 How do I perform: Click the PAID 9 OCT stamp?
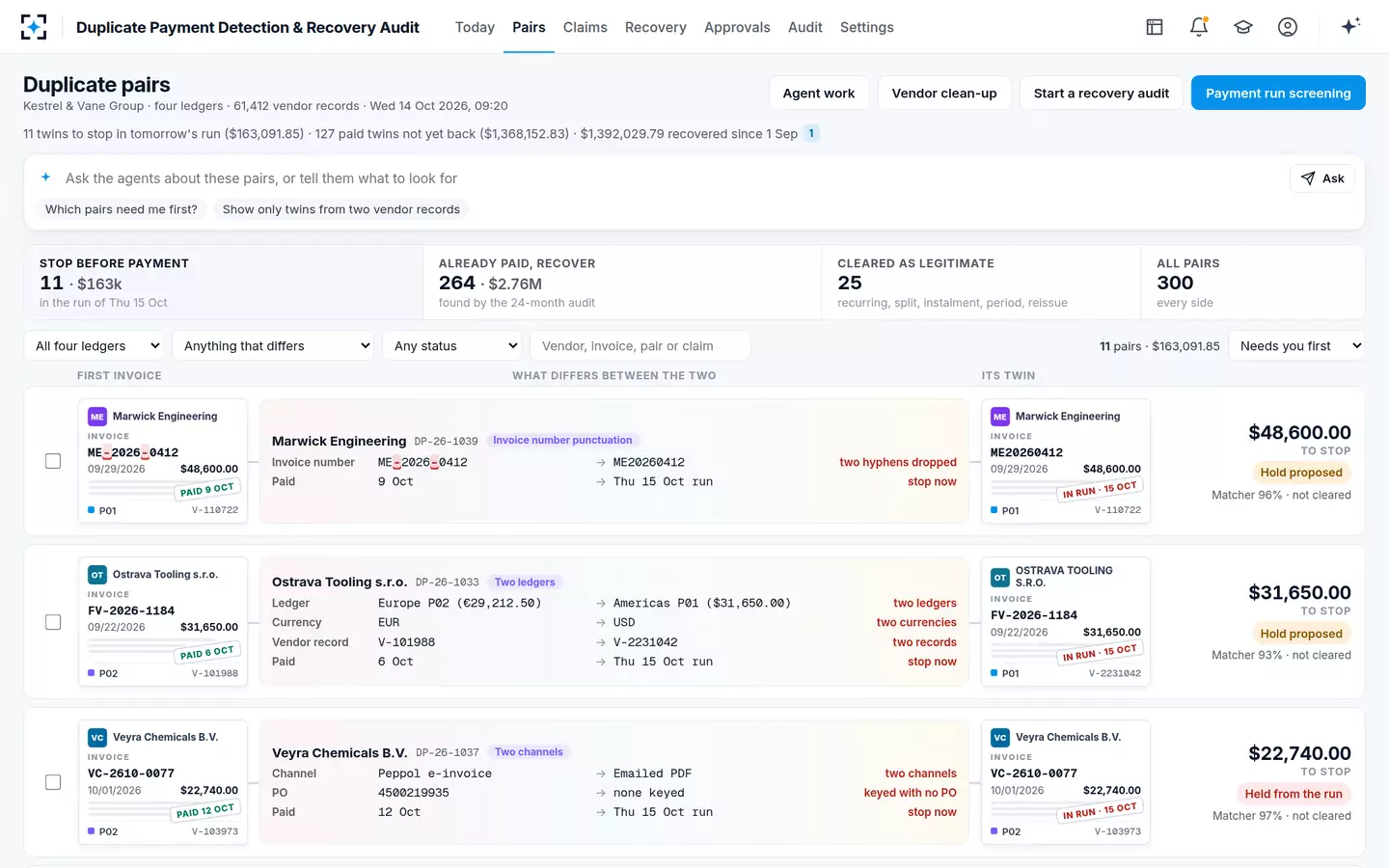207,490
